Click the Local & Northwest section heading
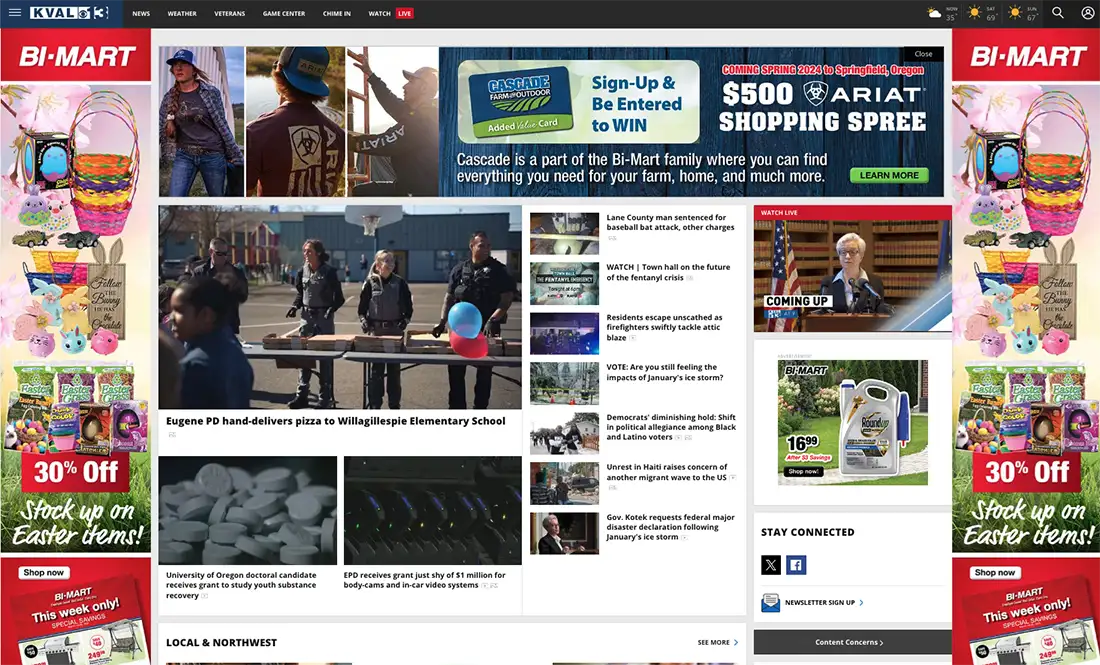 click(221, 643)
